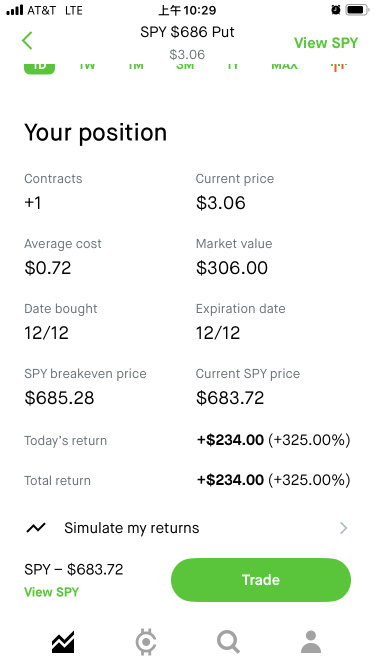Select the MAX chart range
The image size is (375, 667).
pos(284,66)
